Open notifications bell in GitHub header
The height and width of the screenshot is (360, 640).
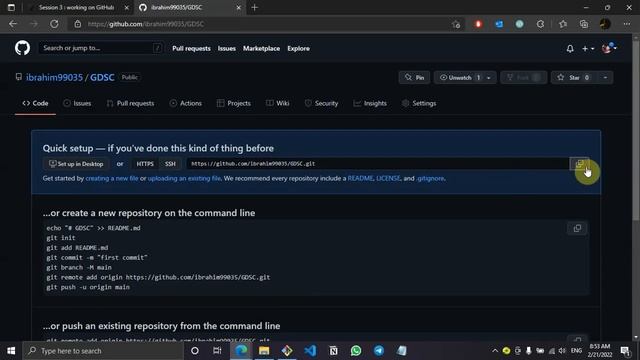[570, 49]
